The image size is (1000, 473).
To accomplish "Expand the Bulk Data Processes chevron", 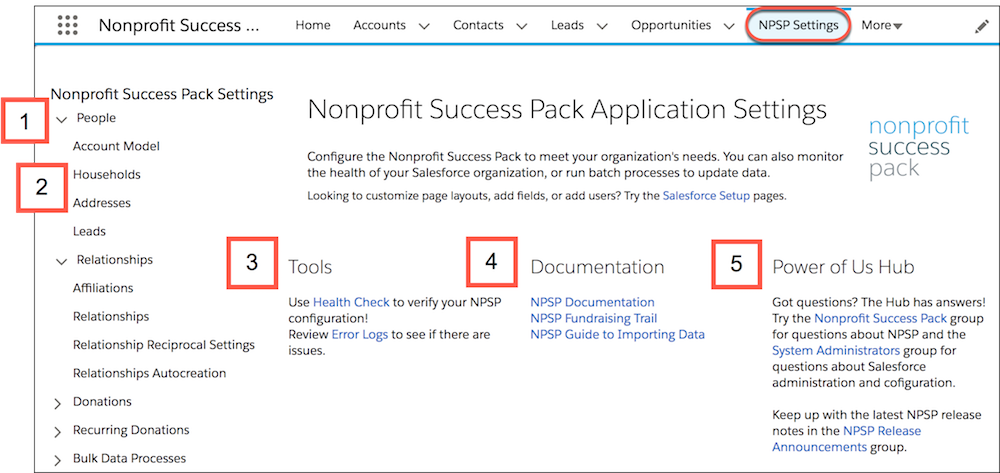I will click(x=58, y=460).
